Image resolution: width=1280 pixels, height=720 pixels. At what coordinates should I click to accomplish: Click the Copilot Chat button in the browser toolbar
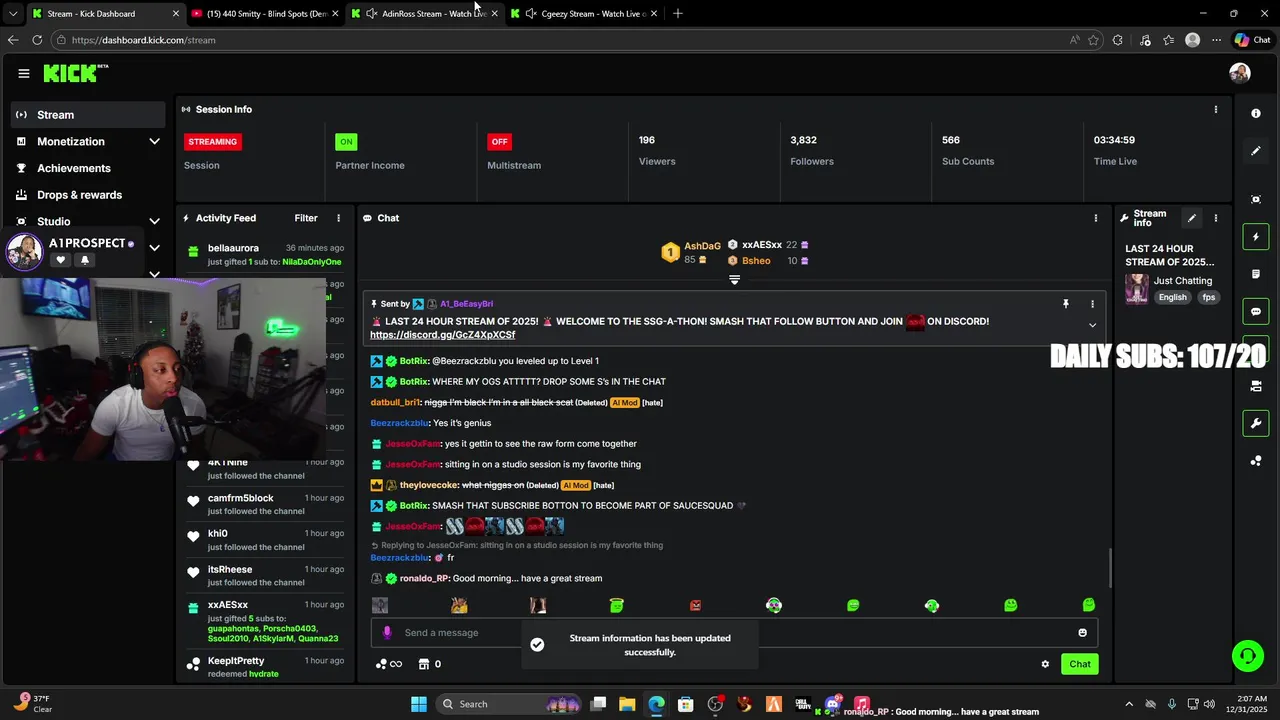[1252, 40]
